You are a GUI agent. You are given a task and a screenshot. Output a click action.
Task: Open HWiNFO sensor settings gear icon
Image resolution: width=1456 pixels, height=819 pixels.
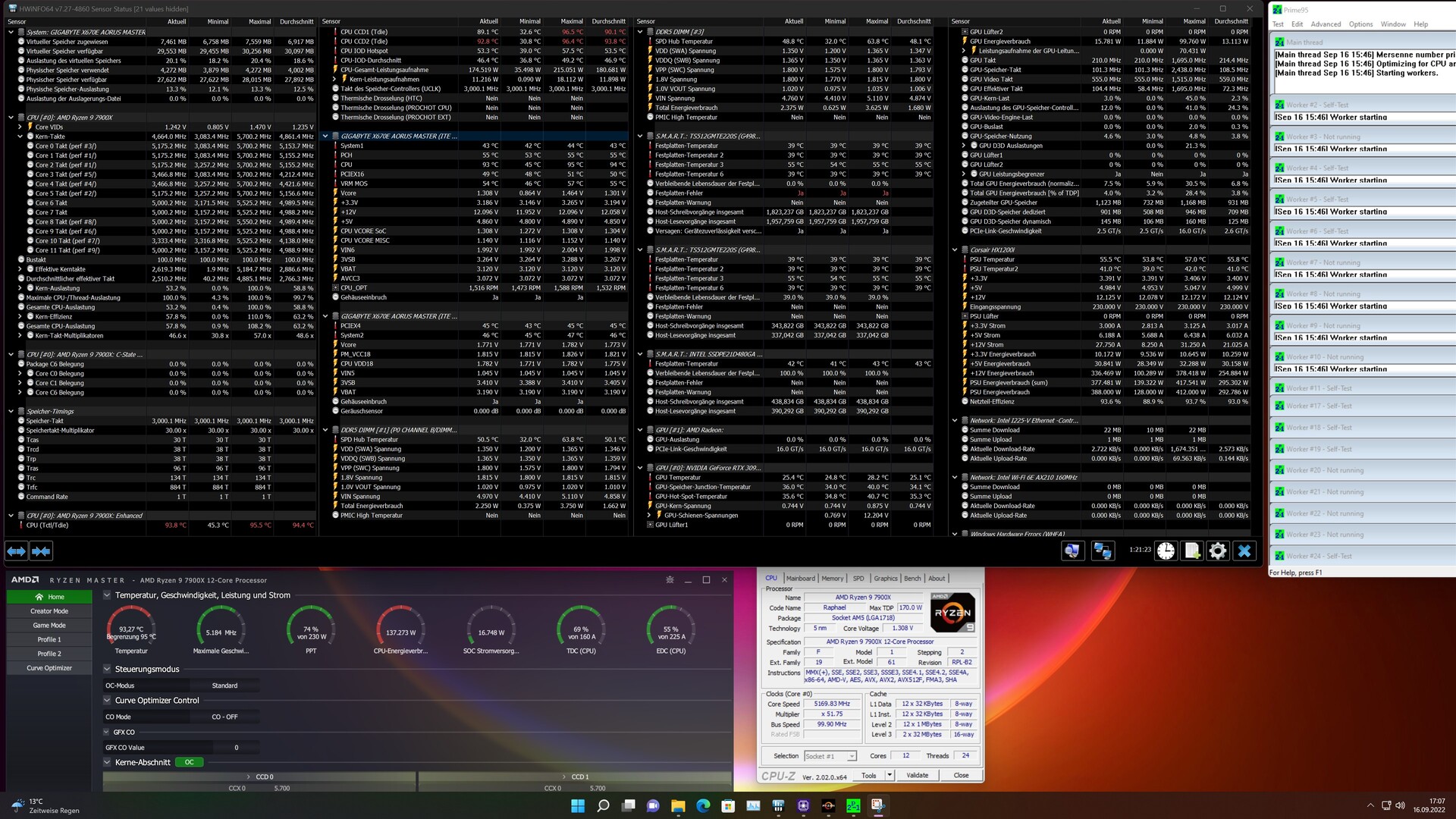pos(1218,551)
